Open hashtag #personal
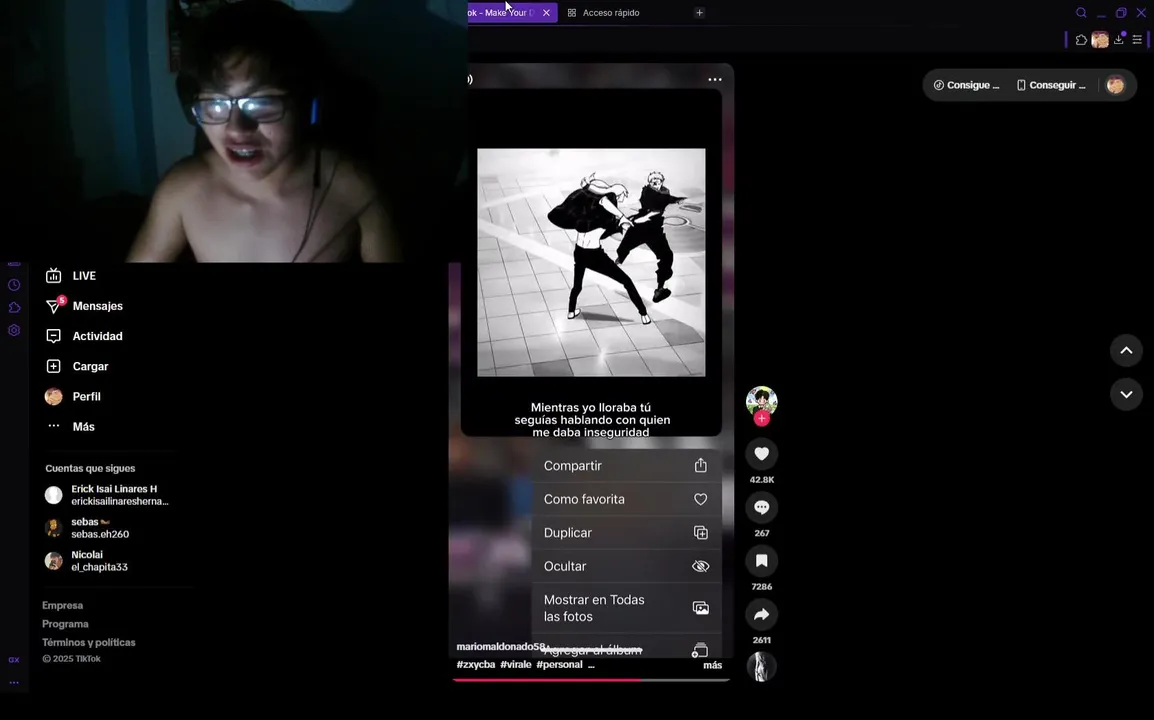 (559, 665)
